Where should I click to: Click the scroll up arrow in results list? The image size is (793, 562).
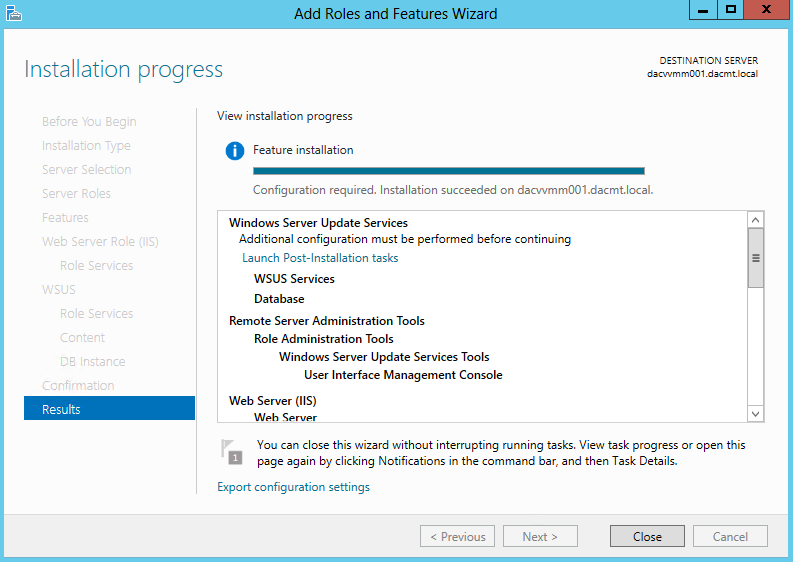(x=755, y=220)
